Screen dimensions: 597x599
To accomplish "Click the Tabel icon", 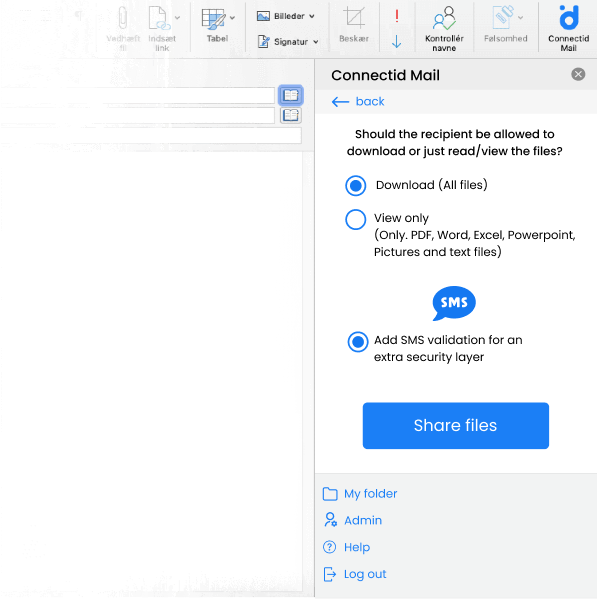I will (214, 19).
